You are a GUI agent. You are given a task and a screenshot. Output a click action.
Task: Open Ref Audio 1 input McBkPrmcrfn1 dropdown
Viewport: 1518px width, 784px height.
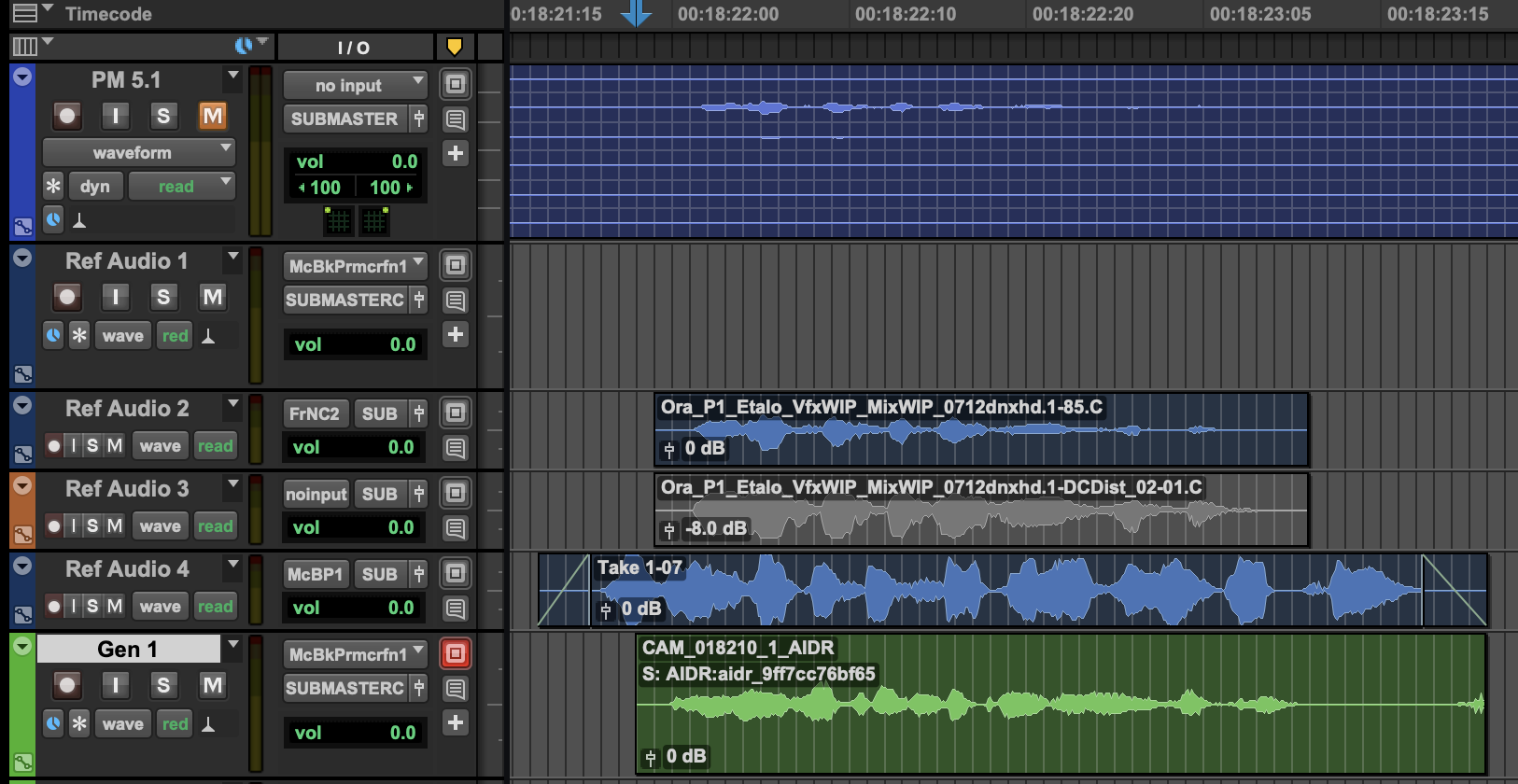[355, 266]
